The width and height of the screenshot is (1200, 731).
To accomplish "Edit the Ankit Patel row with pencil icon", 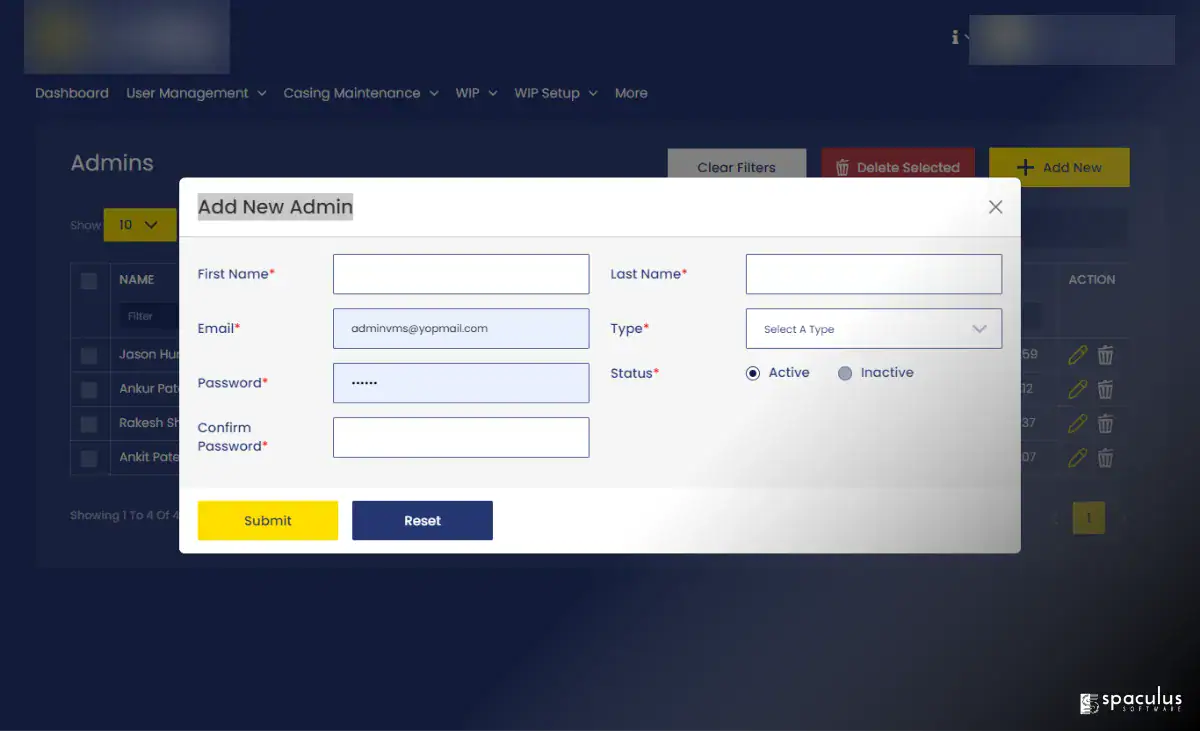I will 1077,457.
